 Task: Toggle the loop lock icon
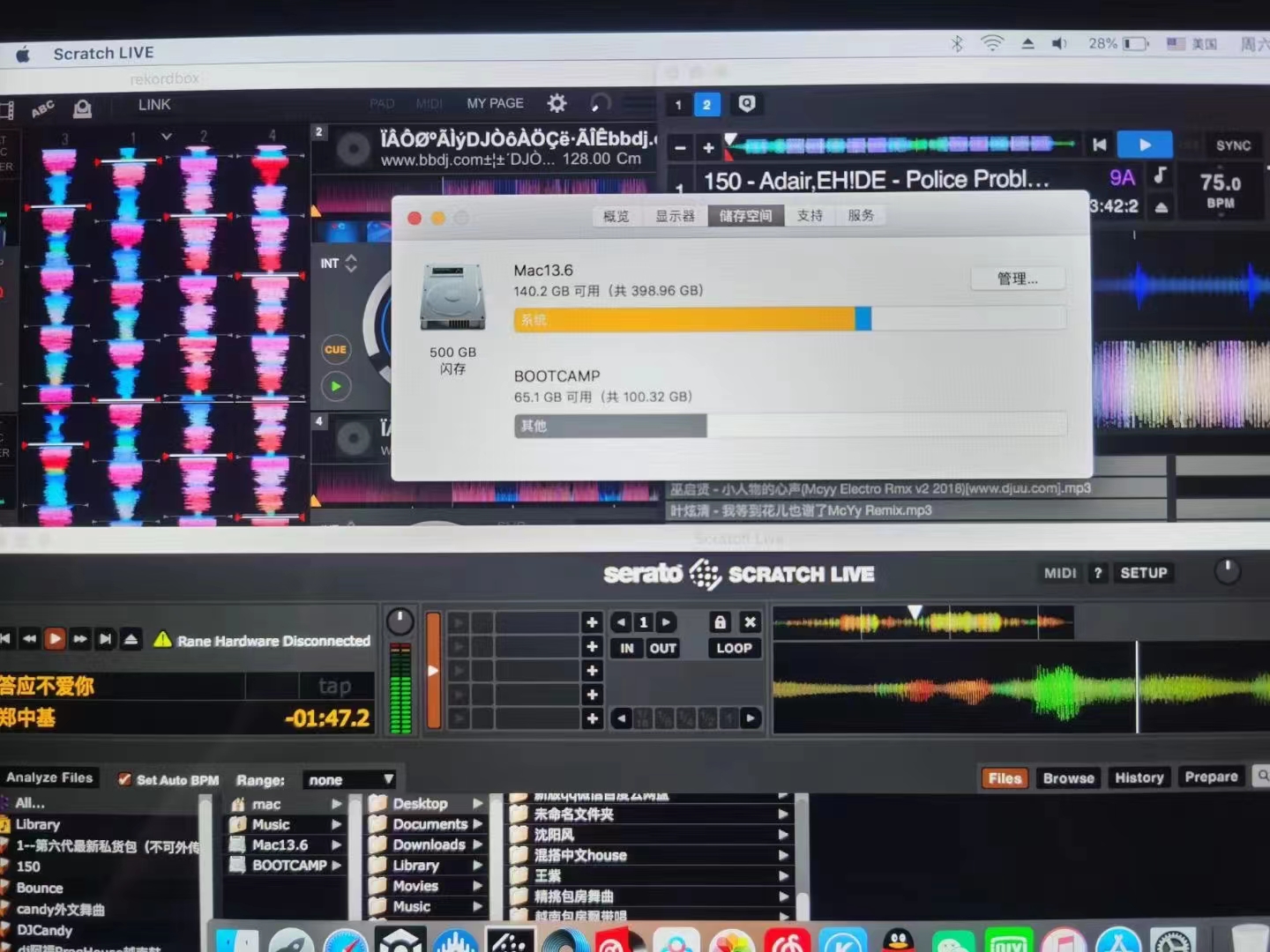720,622
